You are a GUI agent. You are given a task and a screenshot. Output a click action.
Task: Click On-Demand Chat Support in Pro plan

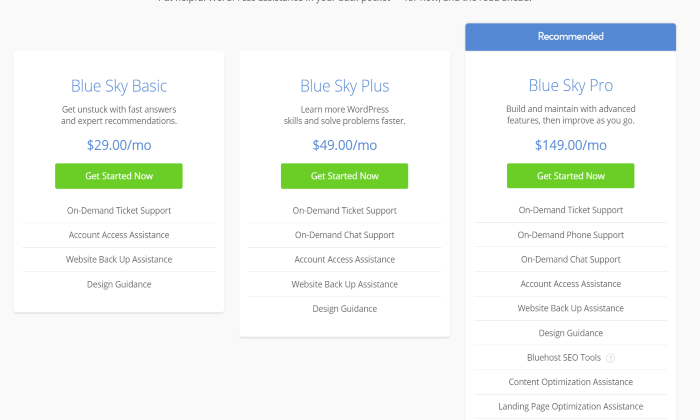pos(571,259)
